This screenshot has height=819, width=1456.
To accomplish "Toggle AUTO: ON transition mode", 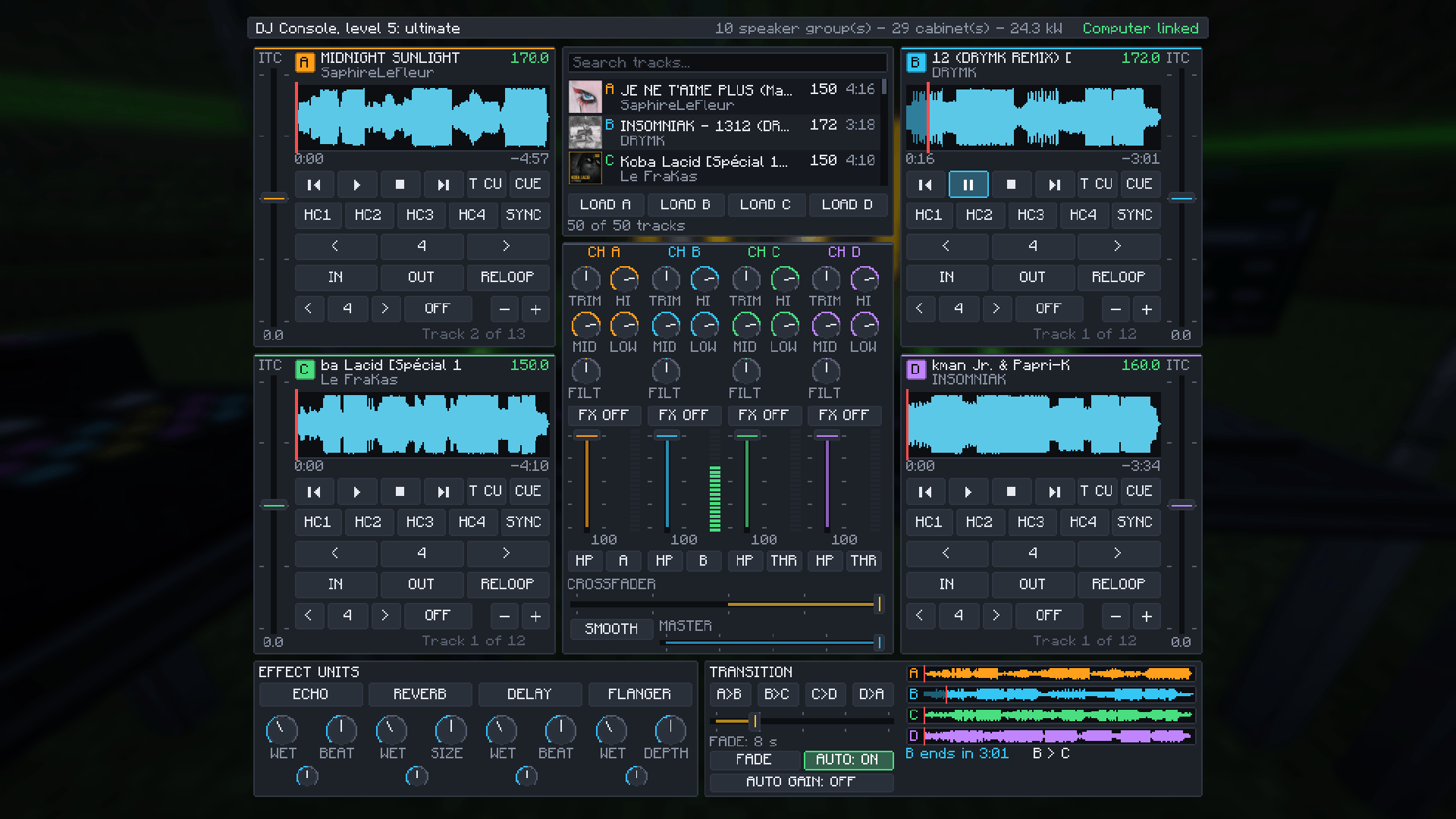I will 848,760.
